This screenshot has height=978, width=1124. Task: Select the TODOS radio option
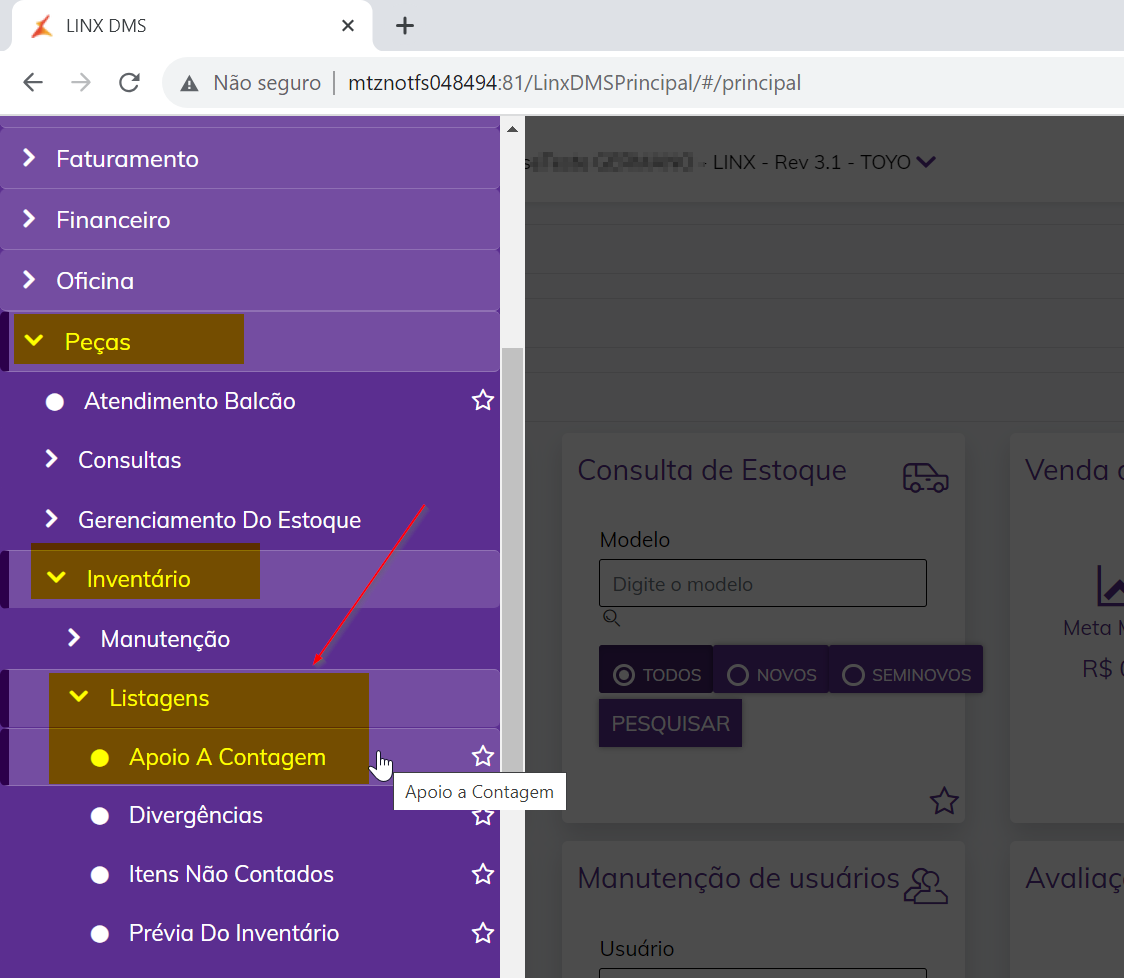(656, 669)
